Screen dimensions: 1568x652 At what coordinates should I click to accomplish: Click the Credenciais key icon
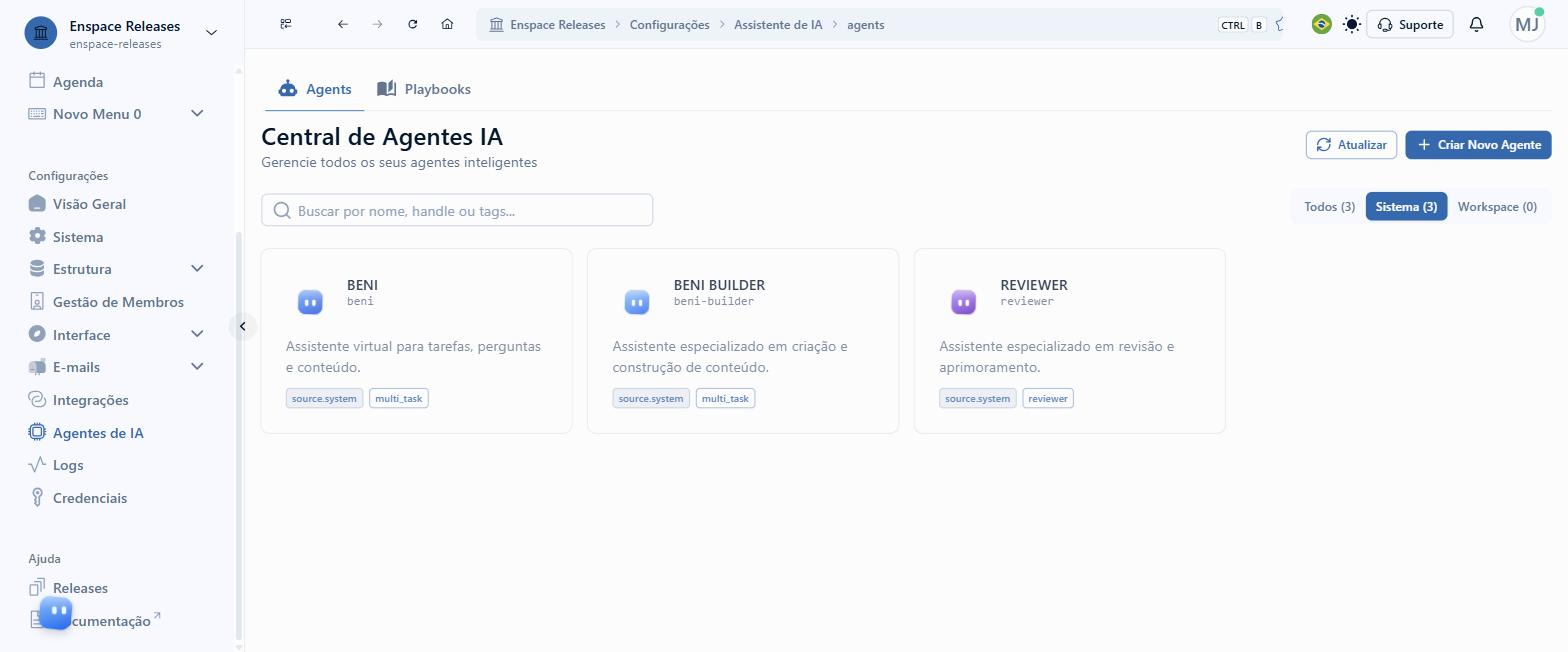point(37,497)
